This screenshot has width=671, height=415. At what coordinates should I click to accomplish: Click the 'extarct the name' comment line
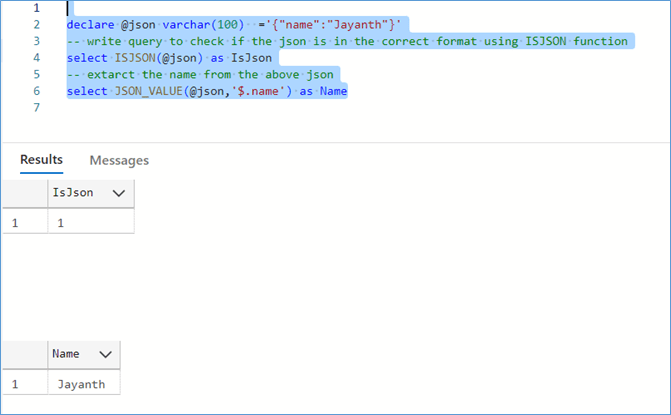(x=200, y=74)
